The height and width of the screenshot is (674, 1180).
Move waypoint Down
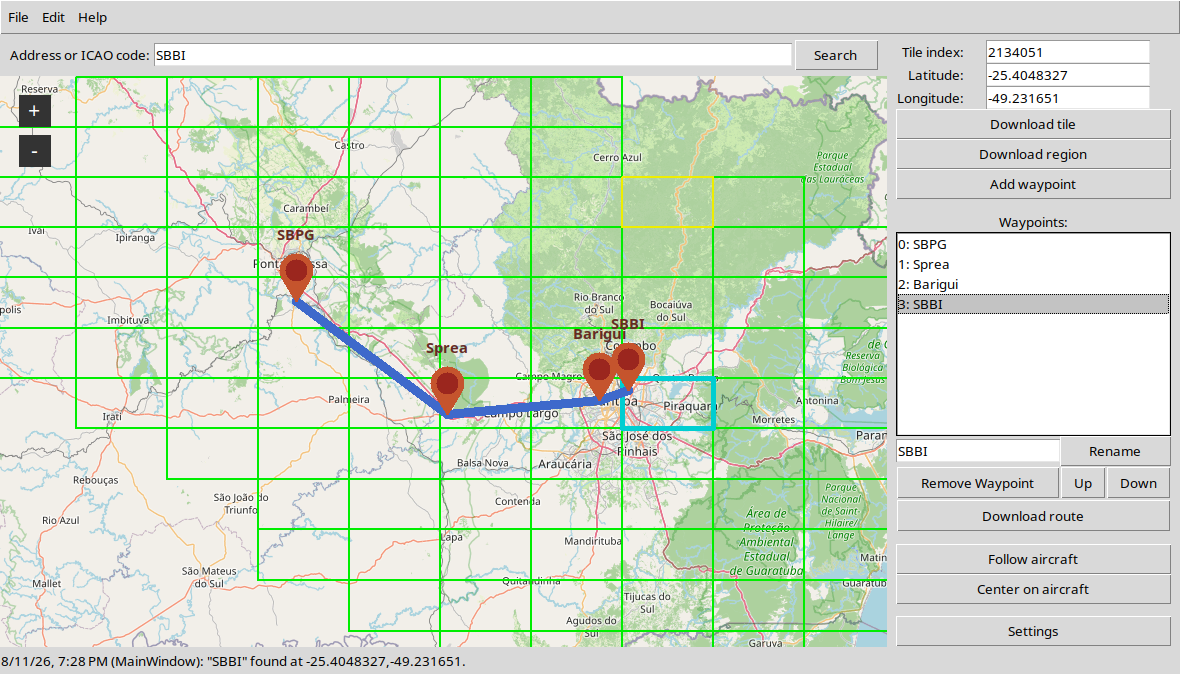pos(1138,483)
